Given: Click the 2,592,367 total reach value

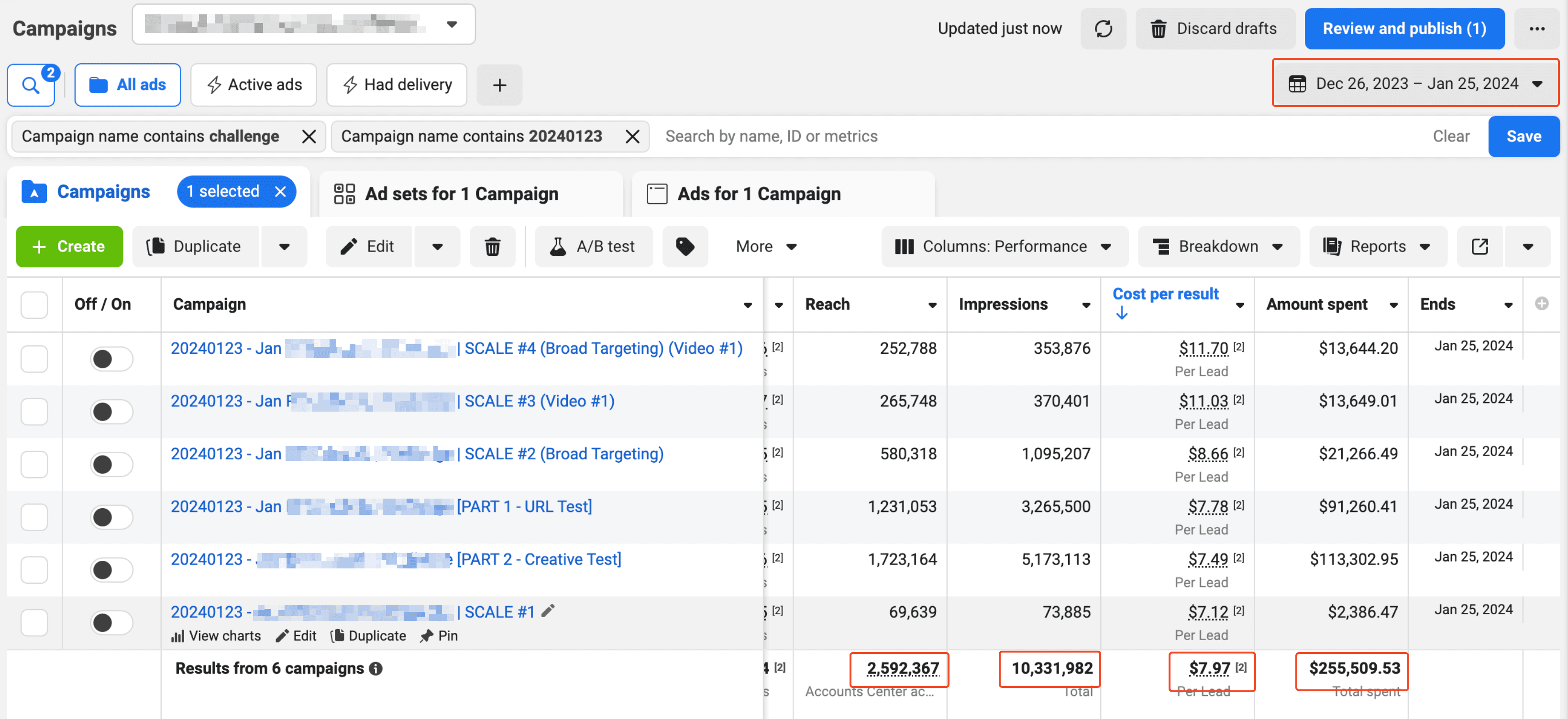Looking at the screenshot, I should coord(903,668).
